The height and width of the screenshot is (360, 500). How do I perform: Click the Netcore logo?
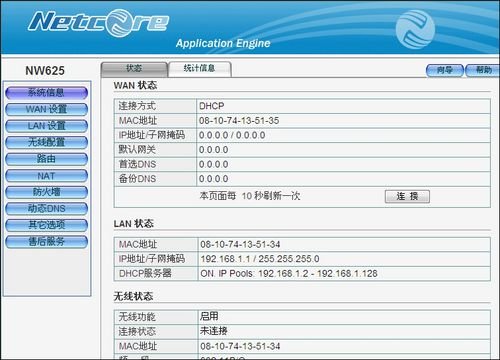[98, 22]
